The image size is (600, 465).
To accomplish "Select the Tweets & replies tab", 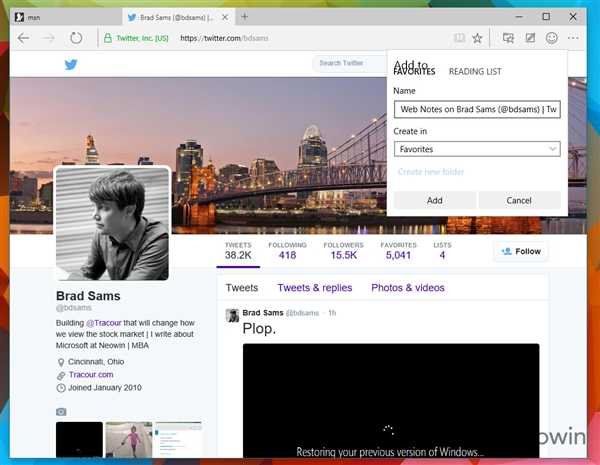I will click(314, 288).
